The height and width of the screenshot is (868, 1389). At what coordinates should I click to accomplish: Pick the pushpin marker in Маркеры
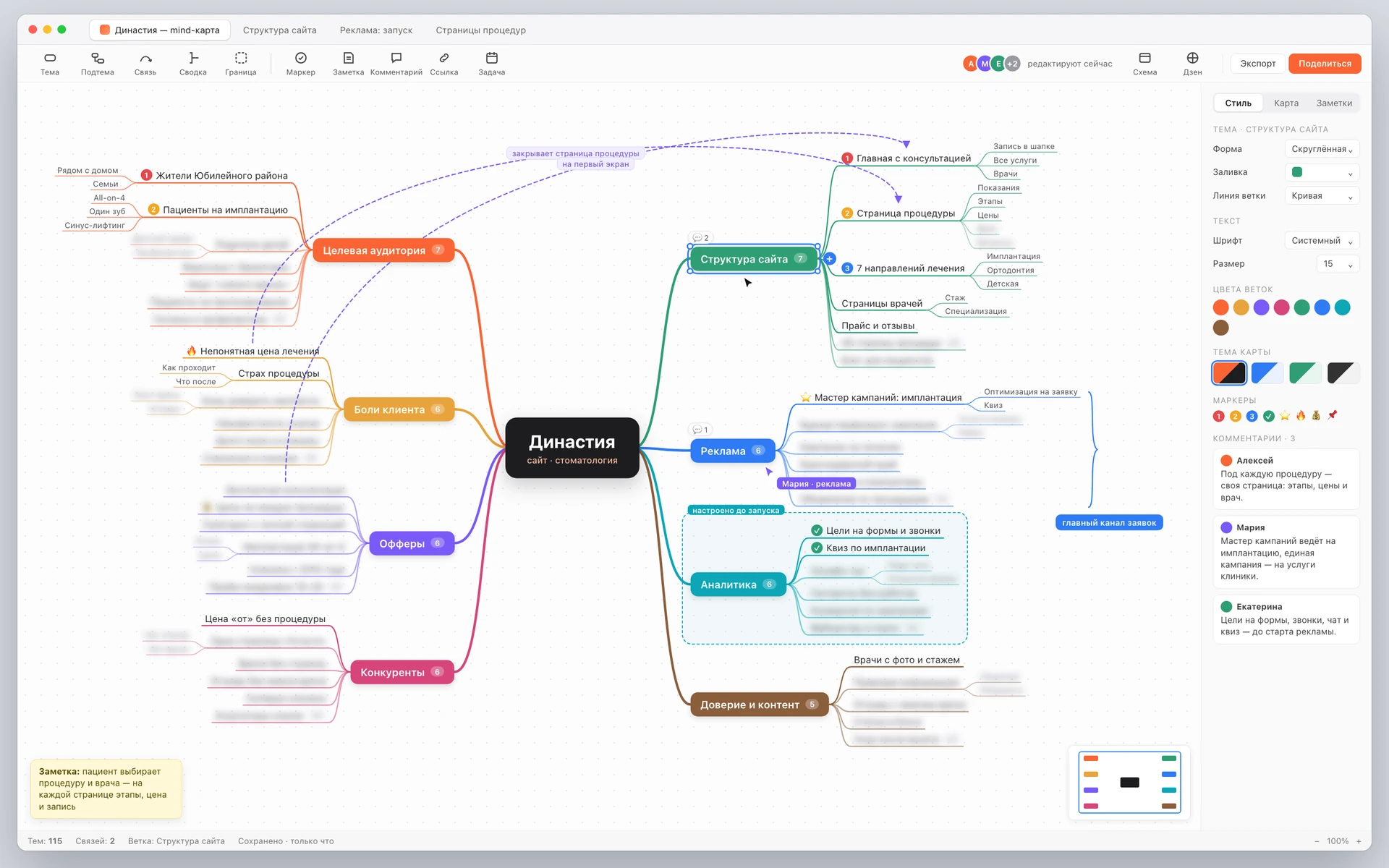click(1333, 415)
